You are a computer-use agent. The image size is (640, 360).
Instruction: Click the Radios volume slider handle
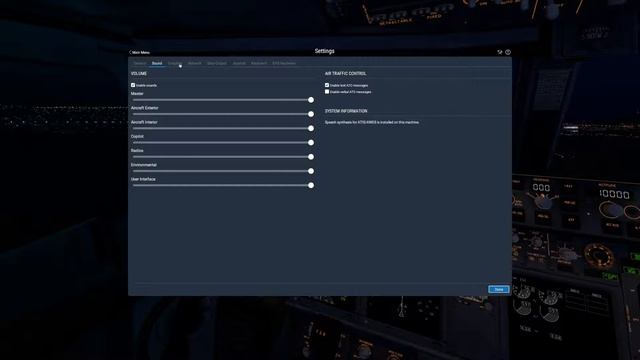[311, 157]
